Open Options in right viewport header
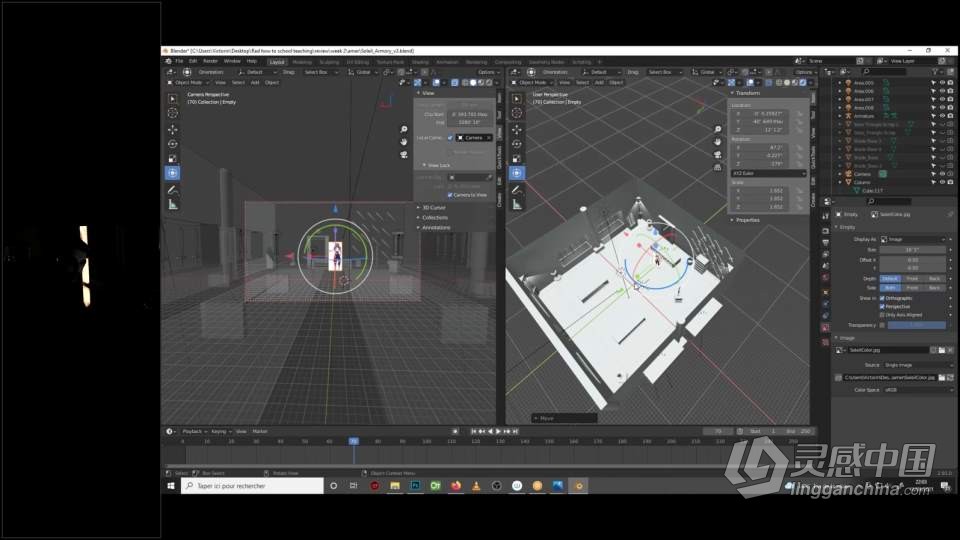 coord(804,72)
